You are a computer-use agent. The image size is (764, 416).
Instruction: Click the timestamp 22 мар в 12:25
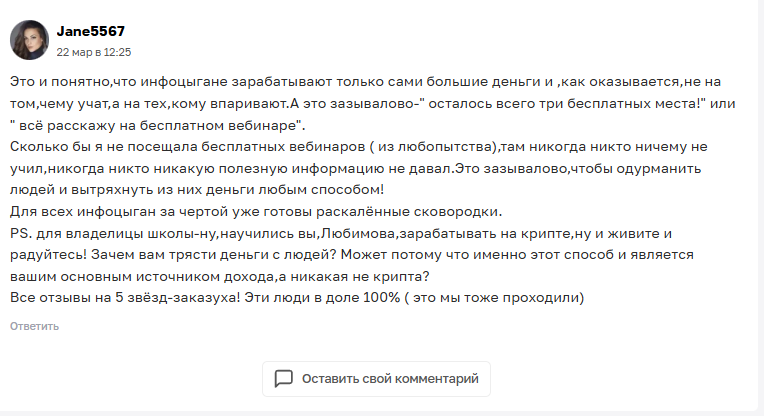coord(94,51)
